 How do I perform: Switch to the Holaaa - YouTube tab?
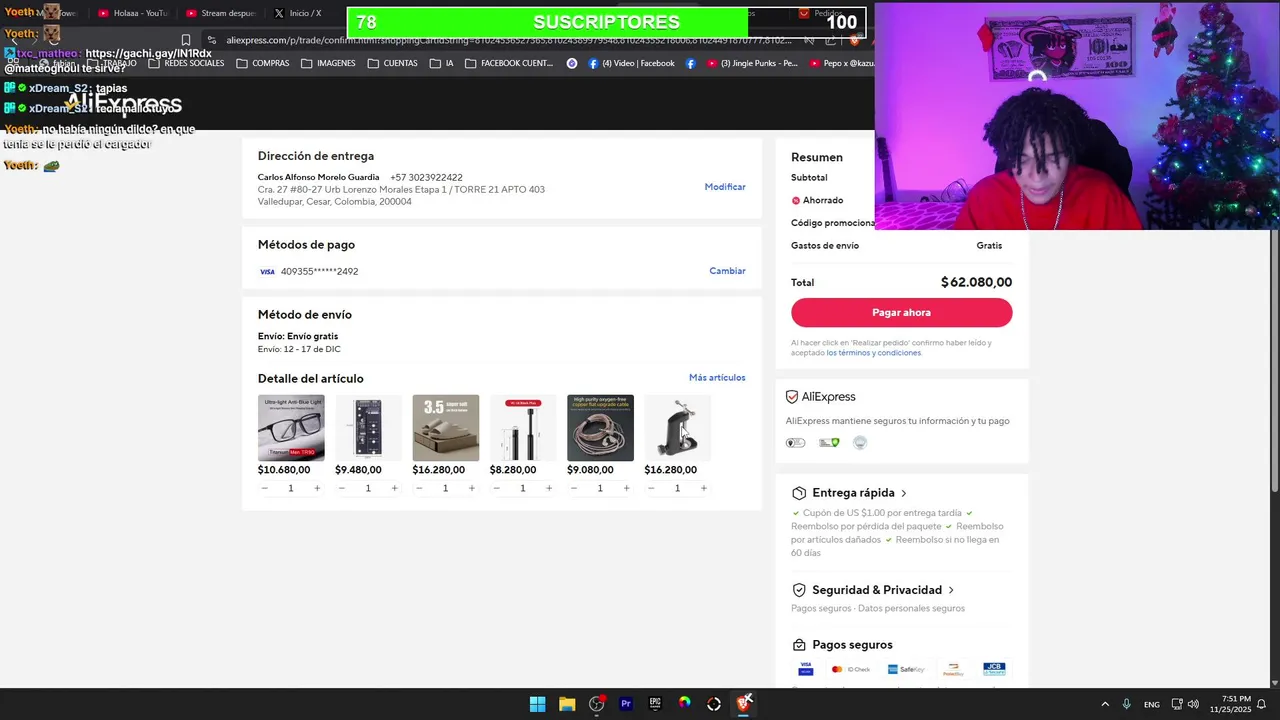point(134,13)
